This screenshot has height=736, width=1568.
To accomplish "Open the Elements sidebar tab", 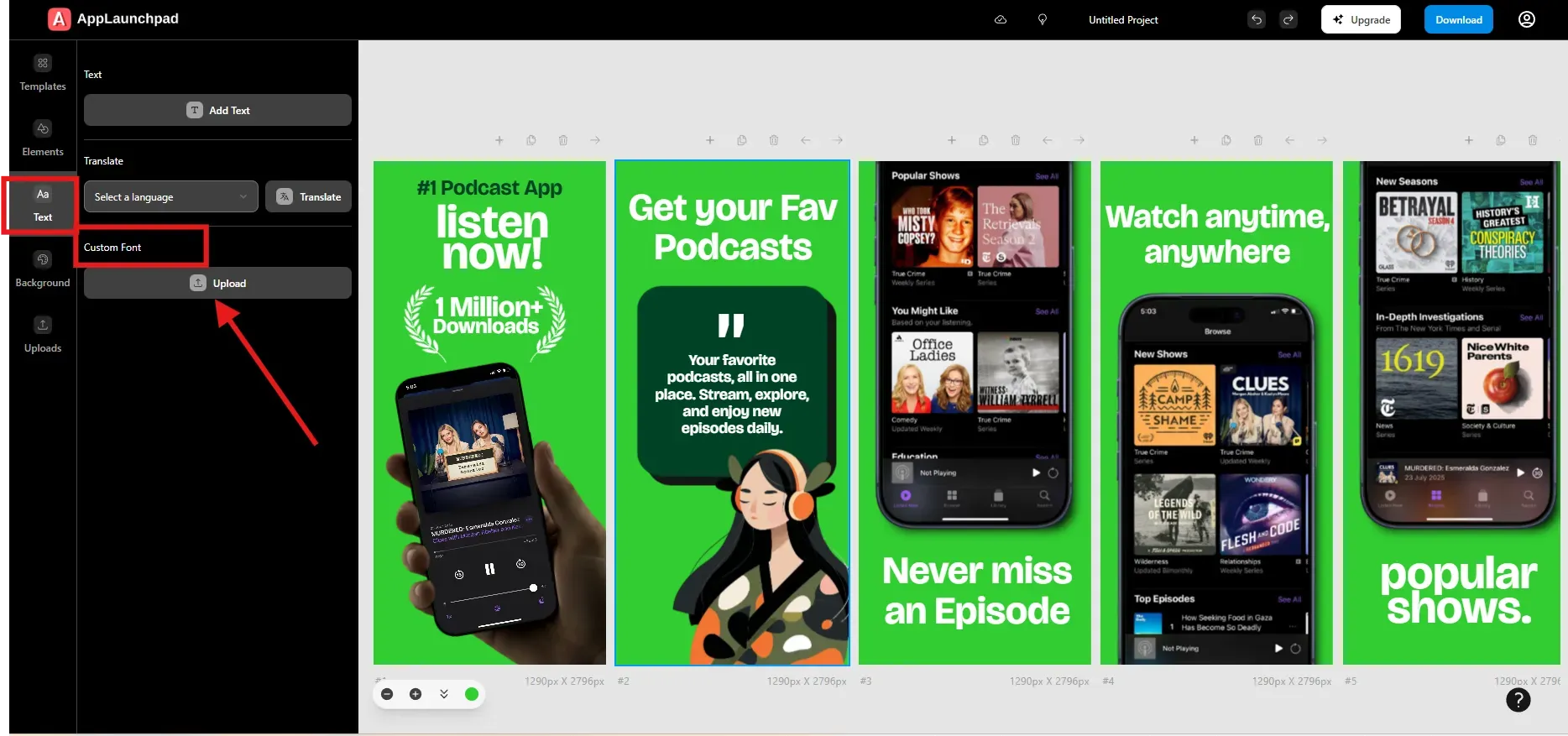I will [x=43, y=138].
